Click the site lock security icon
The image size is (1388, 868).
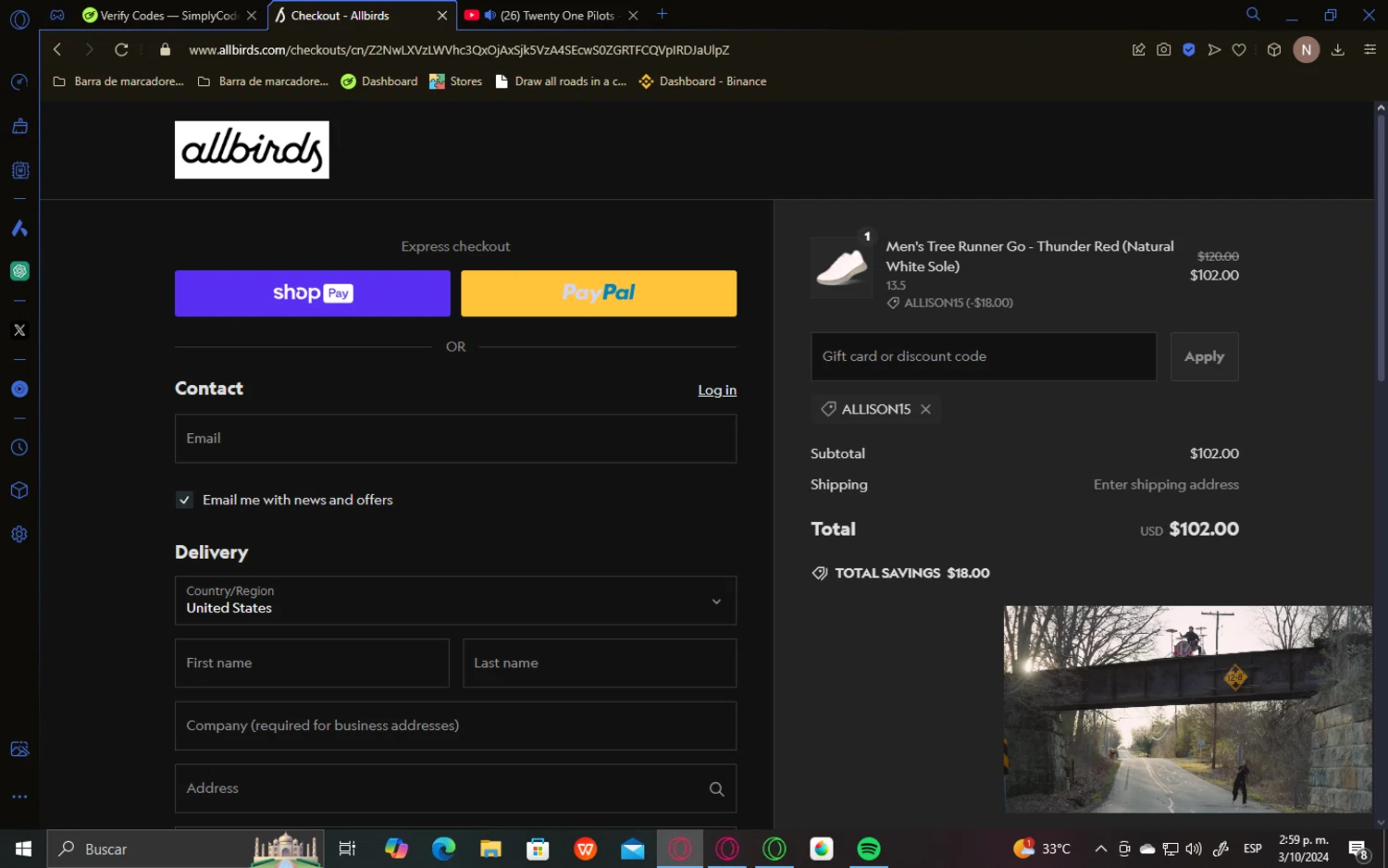(166, 50)
